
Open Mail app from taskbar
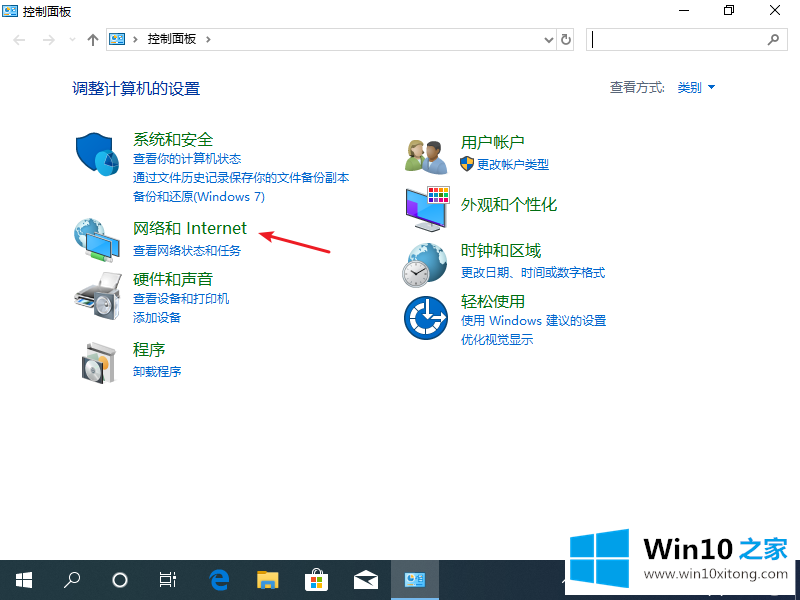365,580
